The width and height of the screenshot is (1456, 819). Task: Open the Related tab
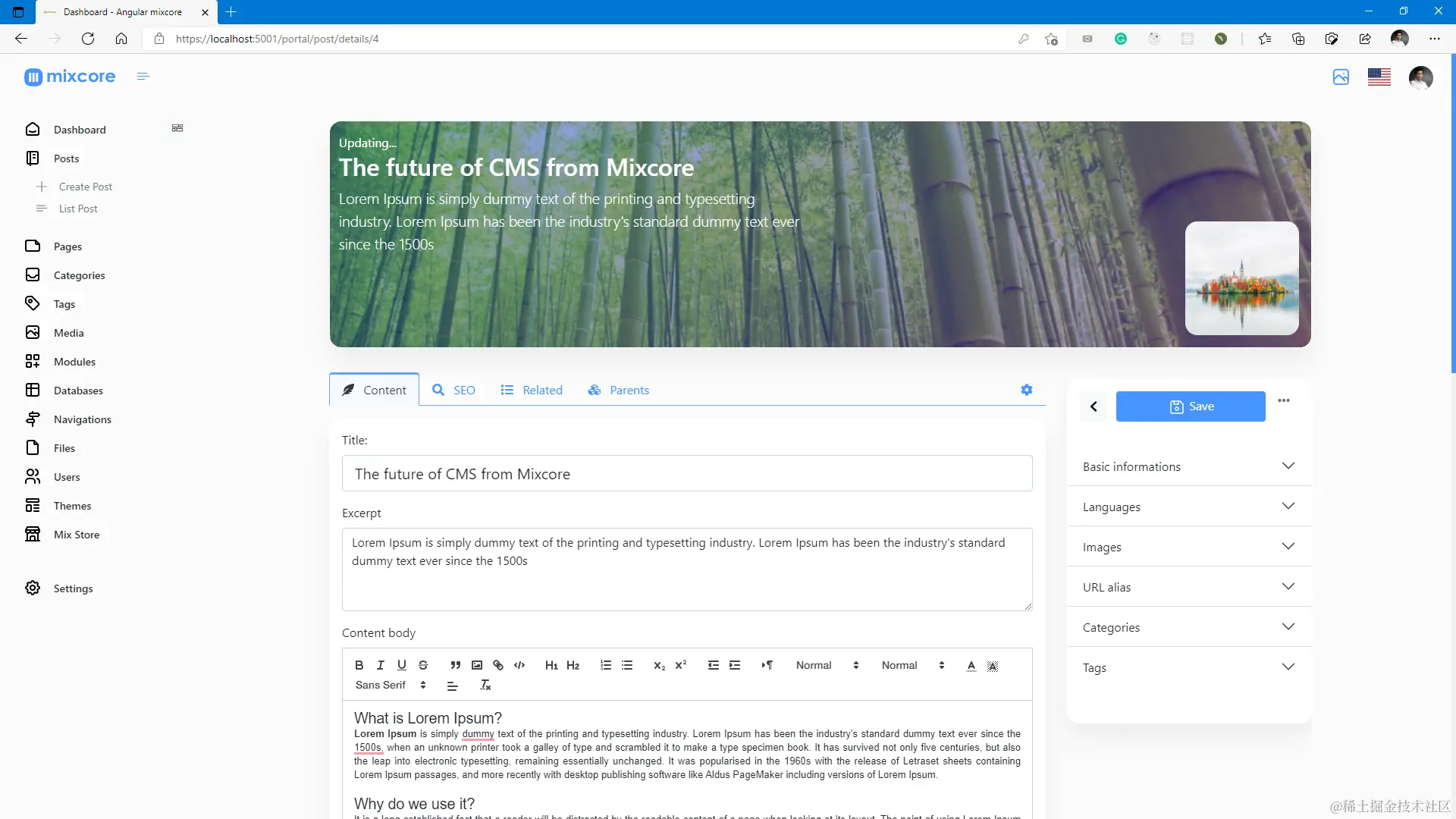click(532, 390)
